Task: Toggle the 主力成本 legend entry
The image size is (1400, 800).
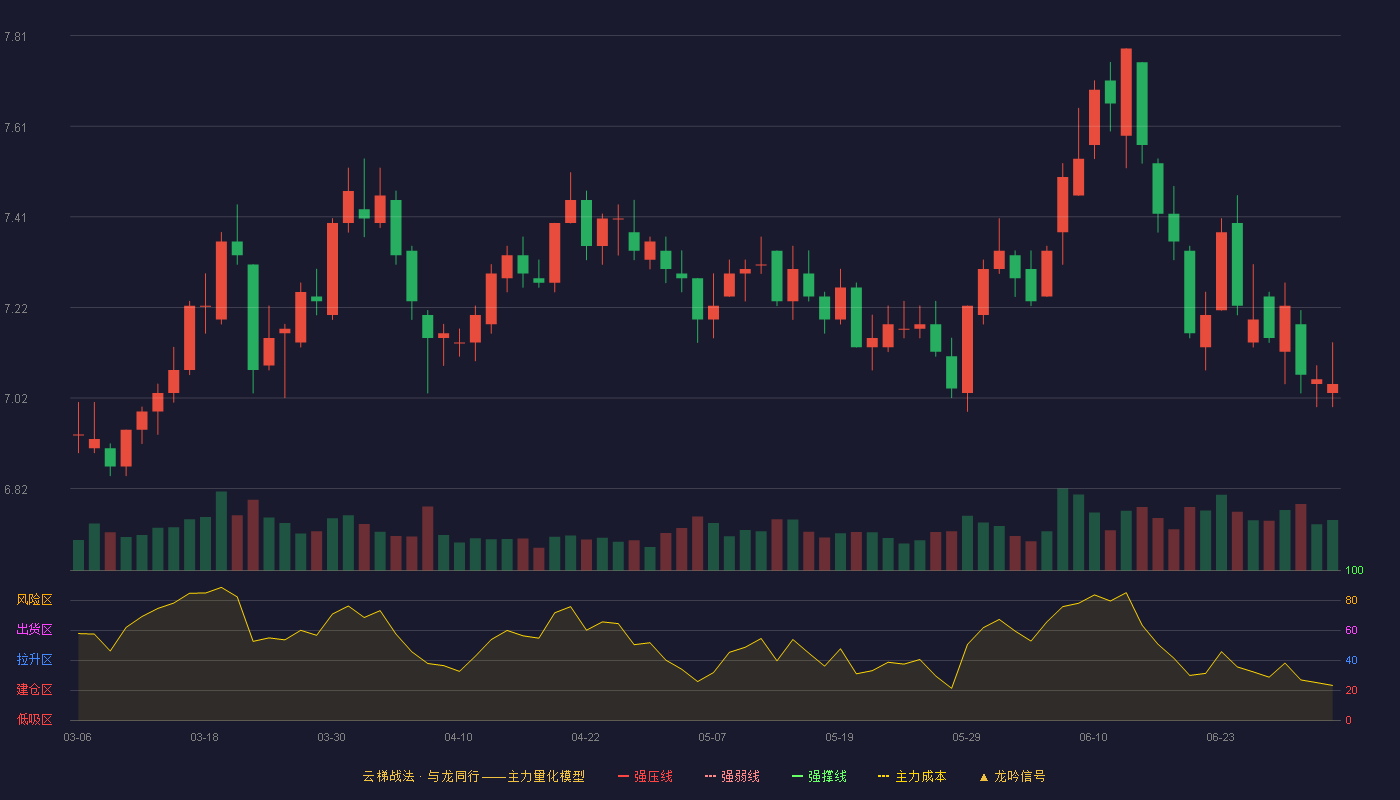Action: point(912,776)
